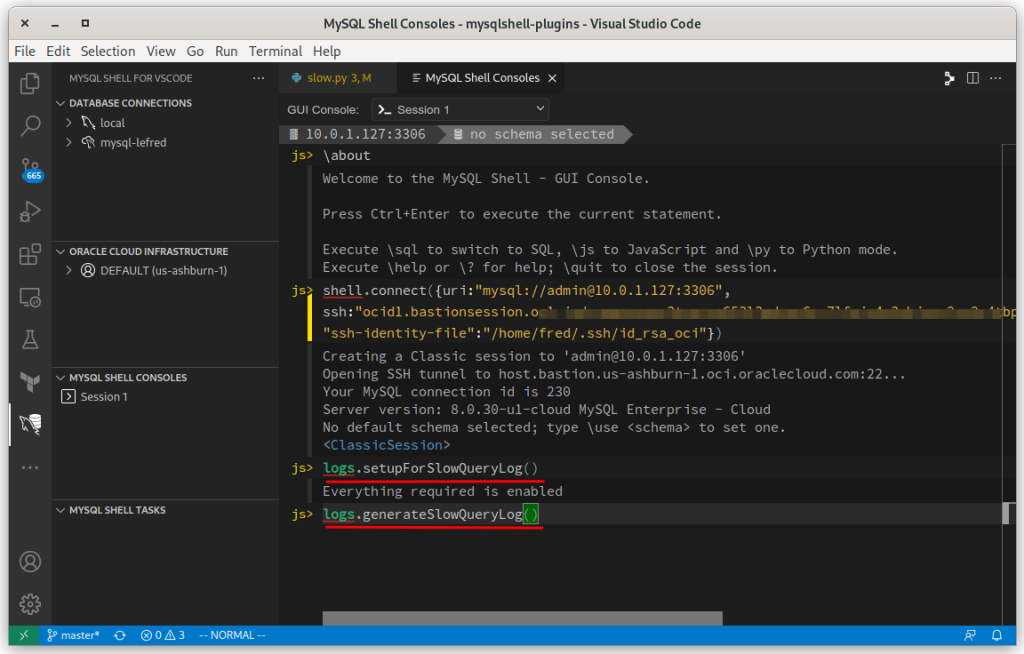This screenshot has height=654, width=1024.
Task: Open the Remote Explorer icon
Action: pos(30,297)
